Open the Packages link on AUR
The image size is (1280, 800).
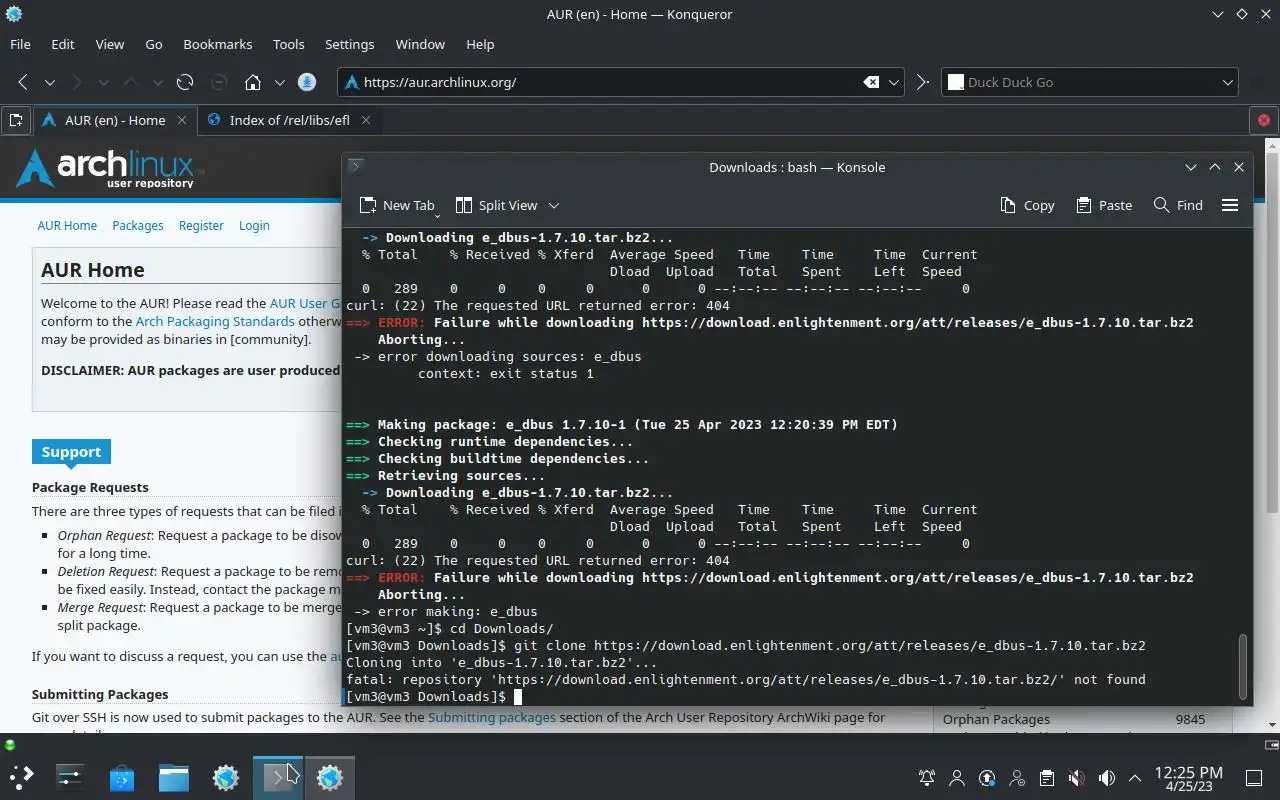click(x=138, y=225)
